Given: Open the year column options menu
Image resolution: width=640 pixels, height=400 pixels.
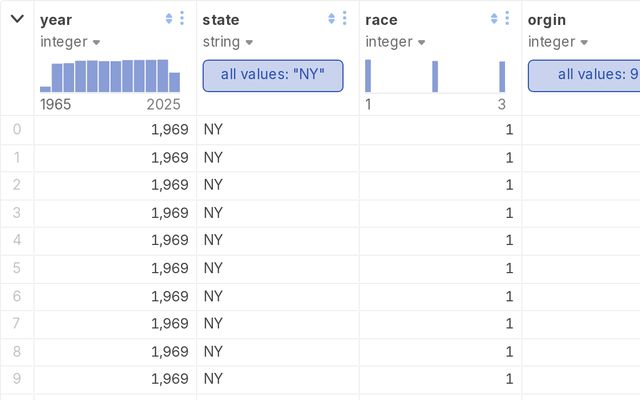Looking at the screenshot, I should [182, 18].
